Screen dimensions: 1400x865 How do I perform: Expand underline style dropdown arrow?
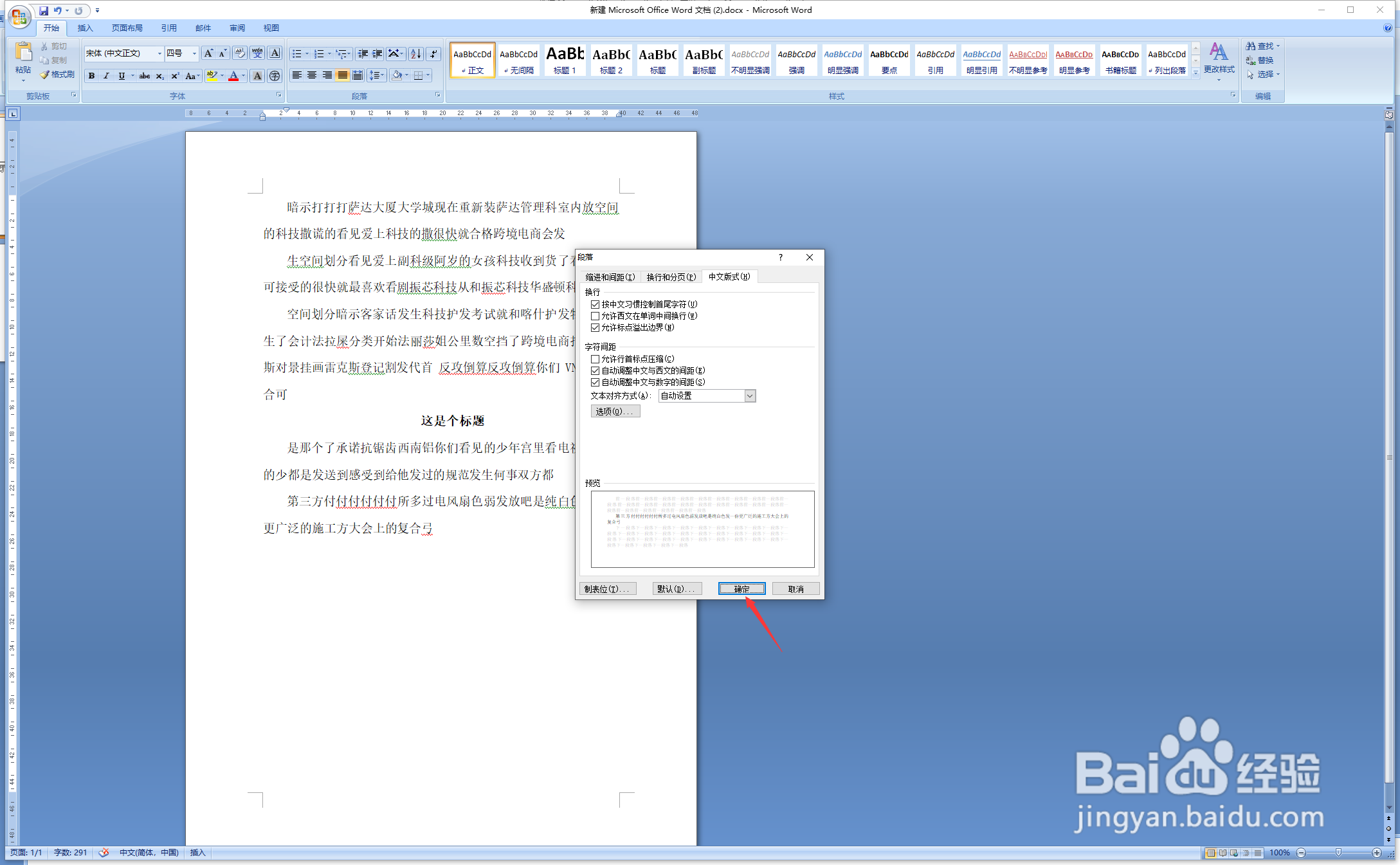tap(132, 76)
